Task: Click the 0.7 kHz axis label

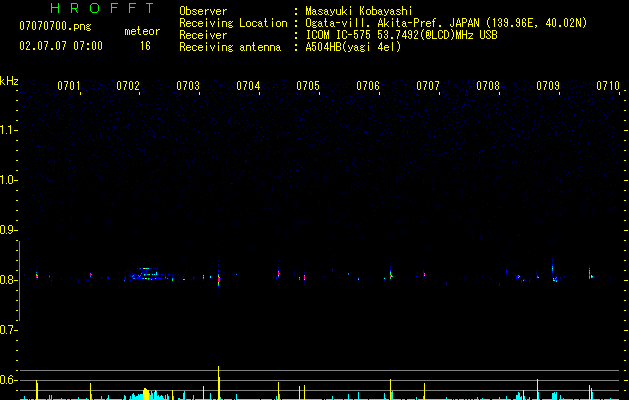Action: pos(8,330)
